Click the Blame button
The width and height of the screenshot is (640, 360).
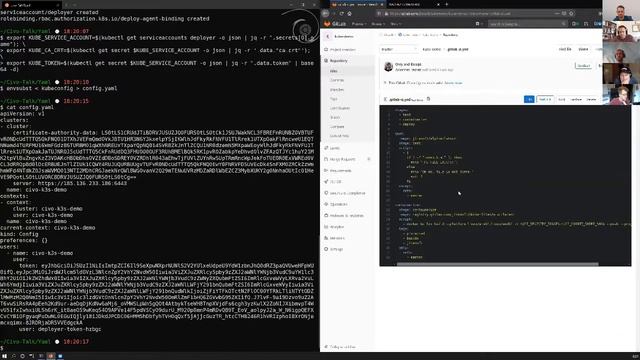click(583, 49)
